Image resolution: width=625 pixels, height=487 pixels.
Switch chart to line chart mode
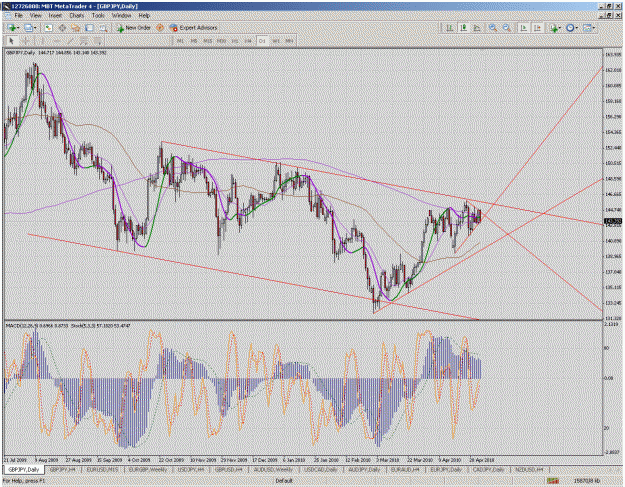click(477, 28)
